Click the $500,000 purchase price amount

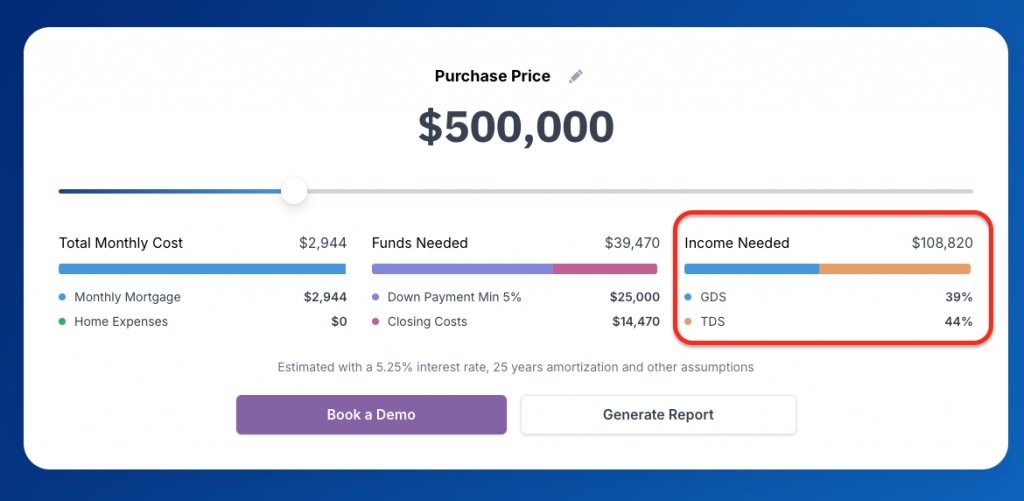pyautogui.click(x=516, y=127)
